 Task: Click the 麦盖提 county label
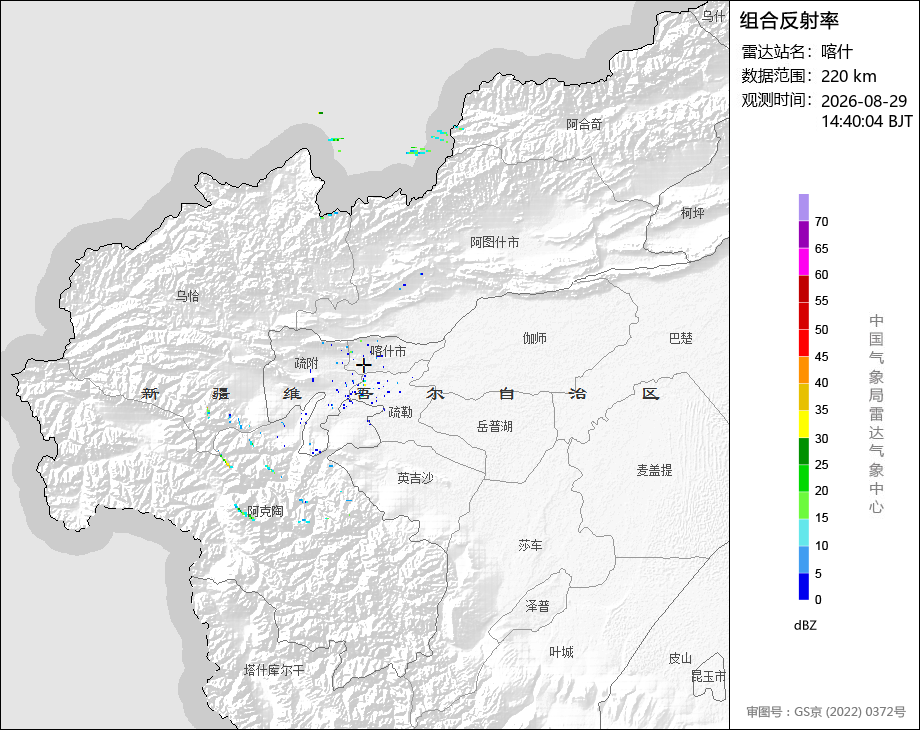click(x=655, y=470)
